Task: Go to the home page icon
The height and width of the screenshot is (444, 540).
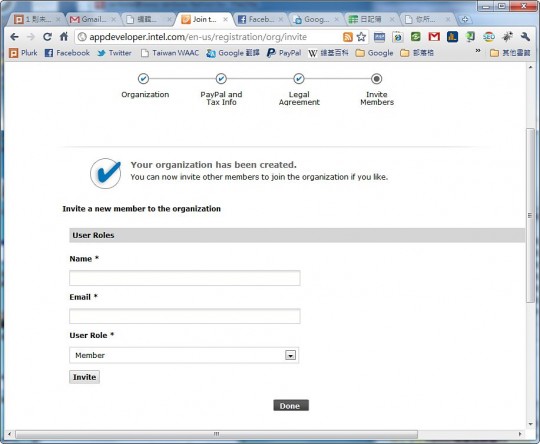Action: coord(64,37)
